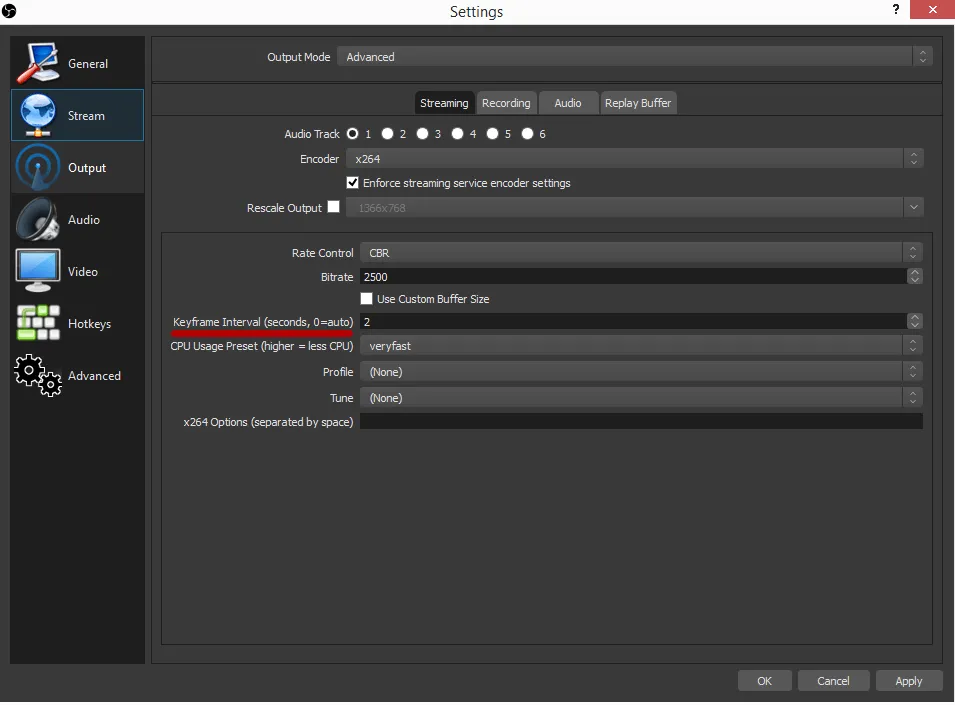The height and width of the screenshot is (705, 955).
Task: Open the Profile dropdown
Action: pyautogui.click(x=641, y=372)
